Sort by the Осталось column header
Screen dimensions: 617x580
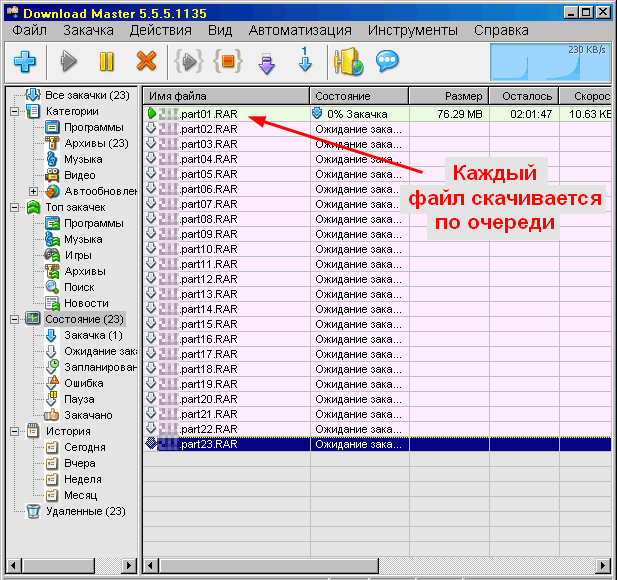click(x=524, y=96)
